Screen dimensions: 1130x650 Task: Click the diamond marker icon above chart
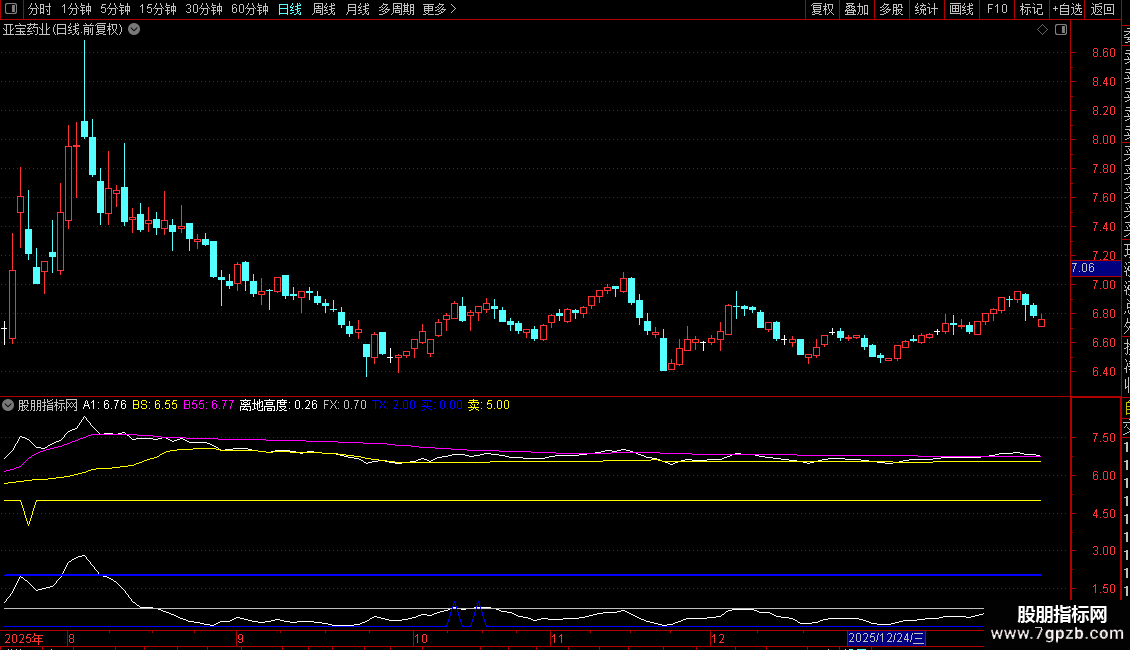(1042, 30)
